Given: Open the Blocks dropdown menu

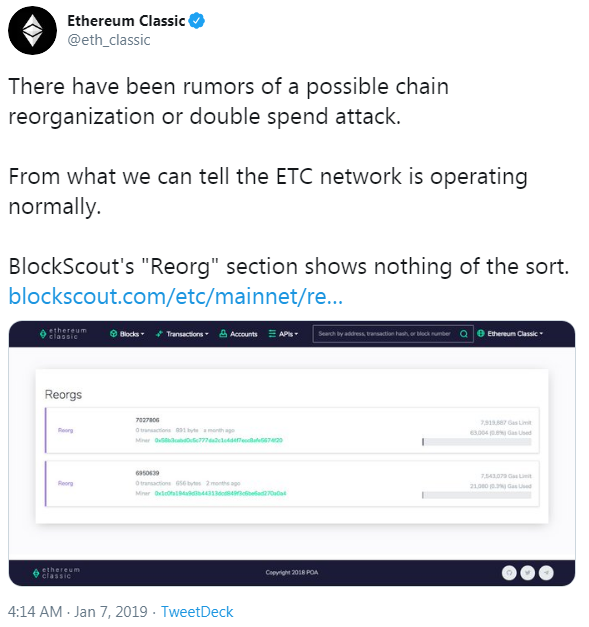Looking at the screenshot, I should tap(127, 334).
